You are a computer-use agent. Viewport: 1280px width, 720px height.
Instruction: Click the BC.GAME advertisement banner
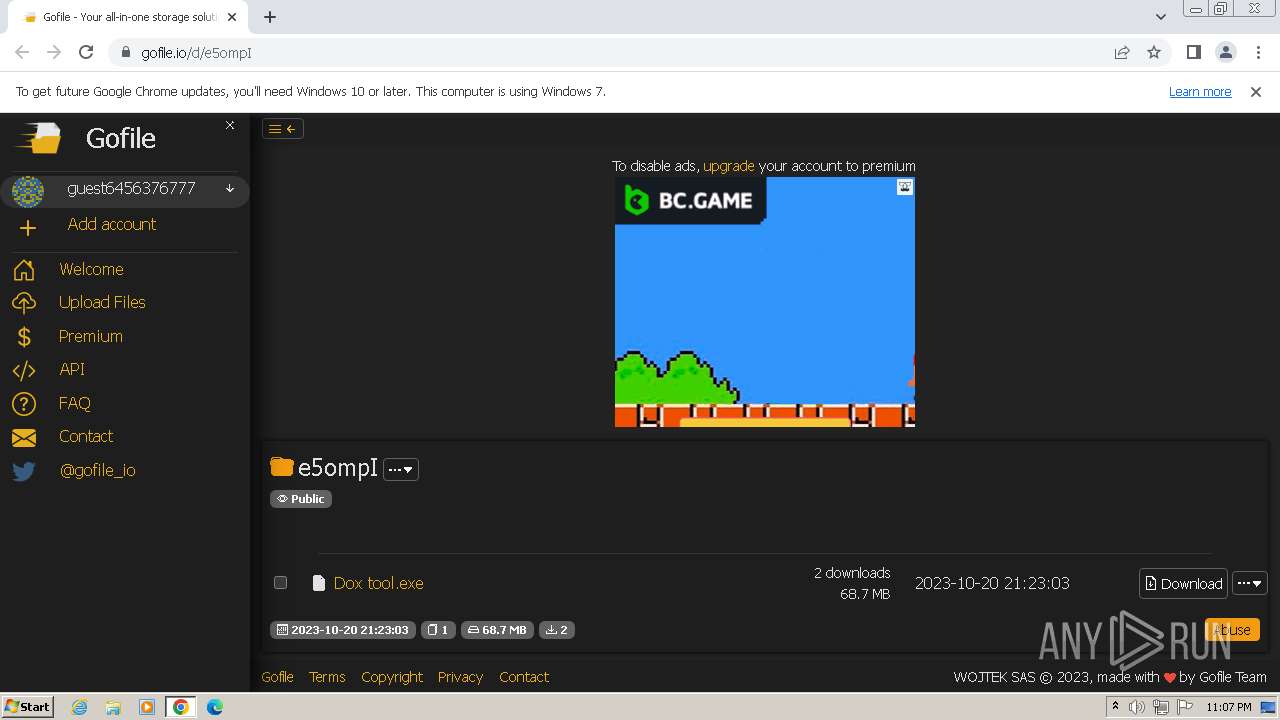(x=765, y=302)
